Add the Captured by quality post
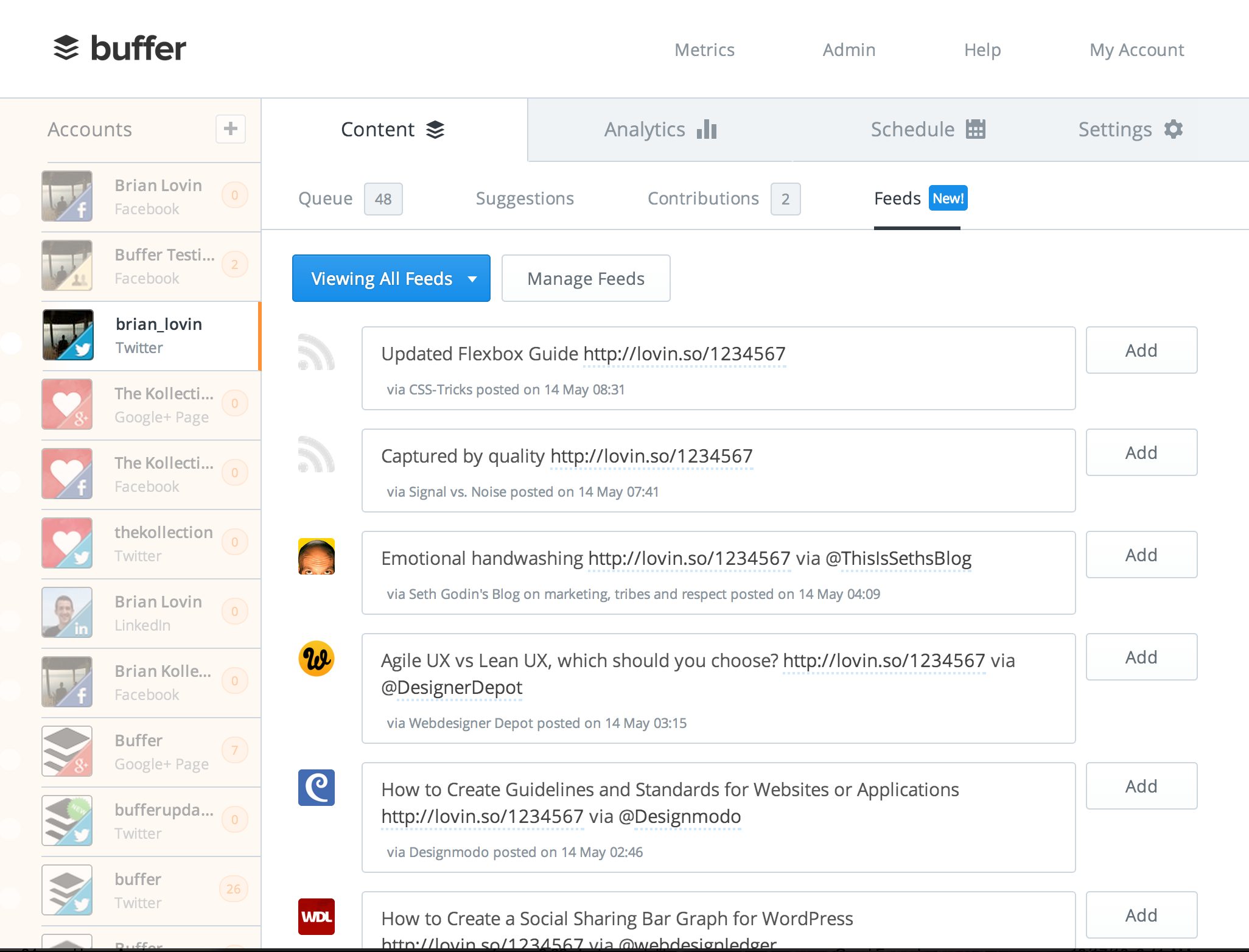The image size is (1249, 952). tap(1141, 453)
